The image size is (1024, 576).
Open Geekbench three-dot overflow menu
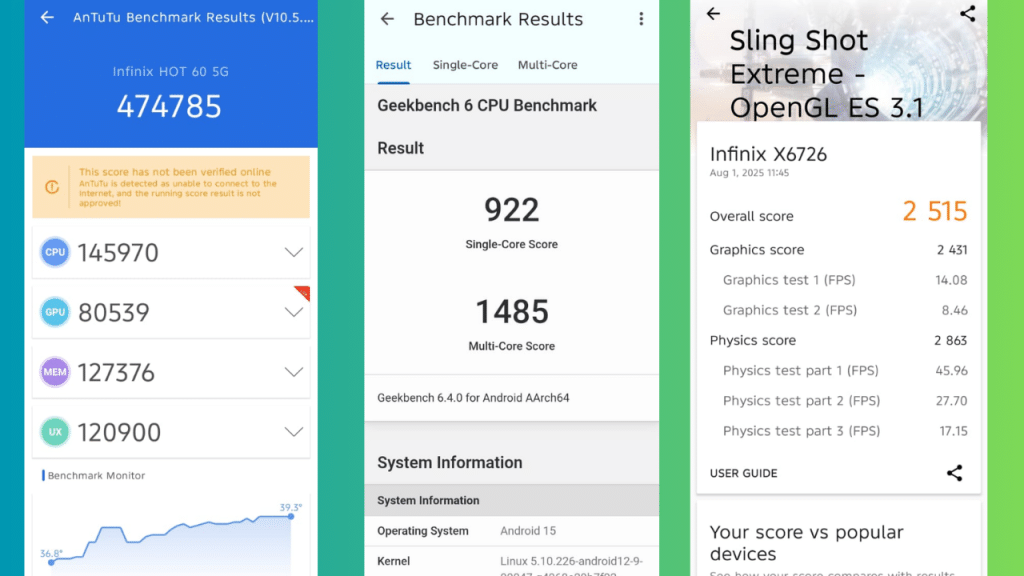click(x=641, y=19)
